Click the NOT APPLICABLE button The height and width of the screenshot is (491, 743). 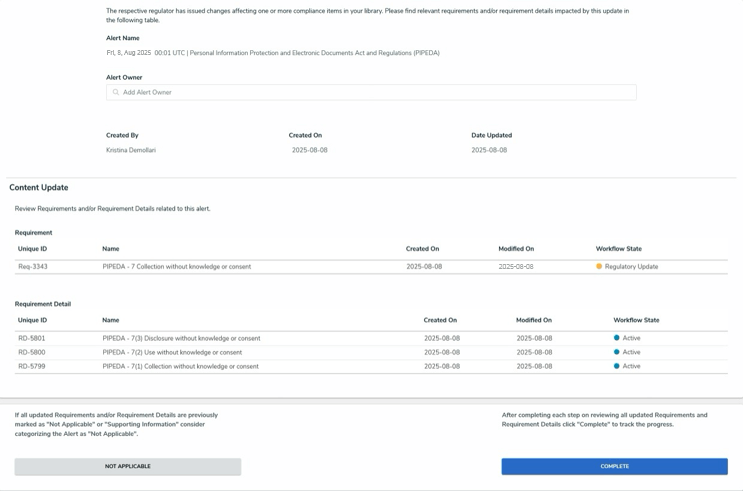pos(128,466)
